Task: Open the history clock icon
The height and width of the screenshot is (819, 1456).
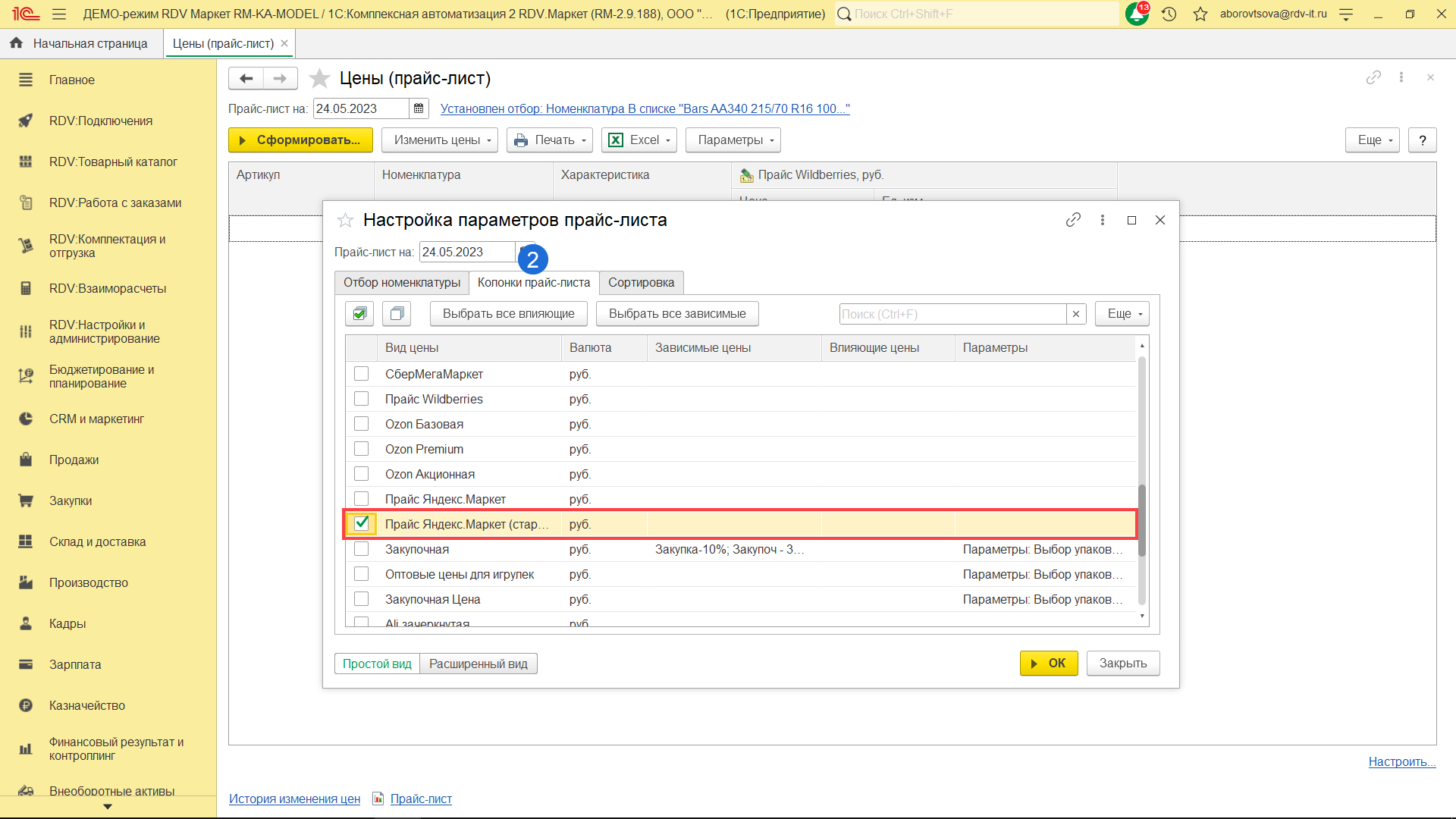Action: 1169,14
